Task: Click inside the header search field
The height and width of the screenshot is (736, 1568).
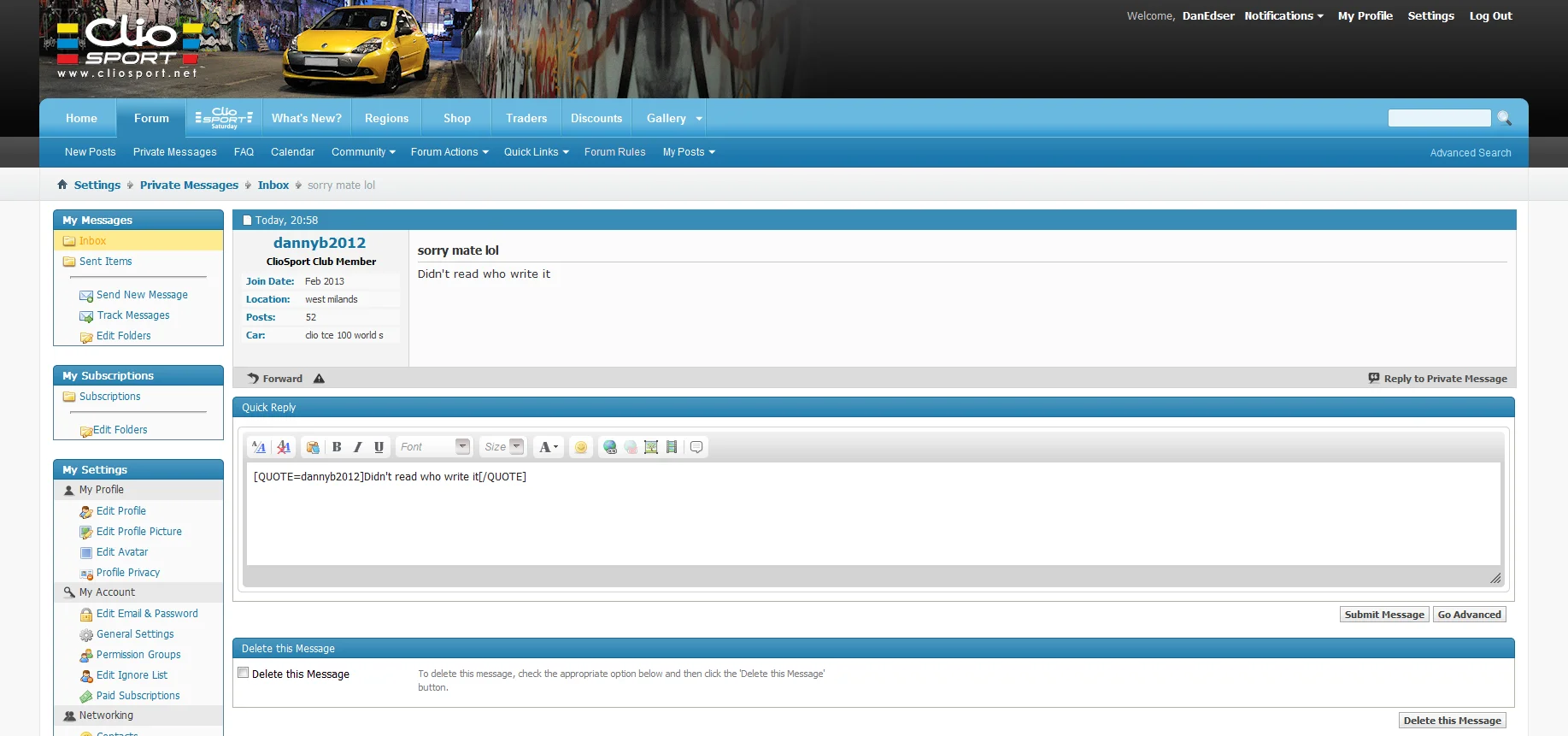Action: [x=1439, y=118]
